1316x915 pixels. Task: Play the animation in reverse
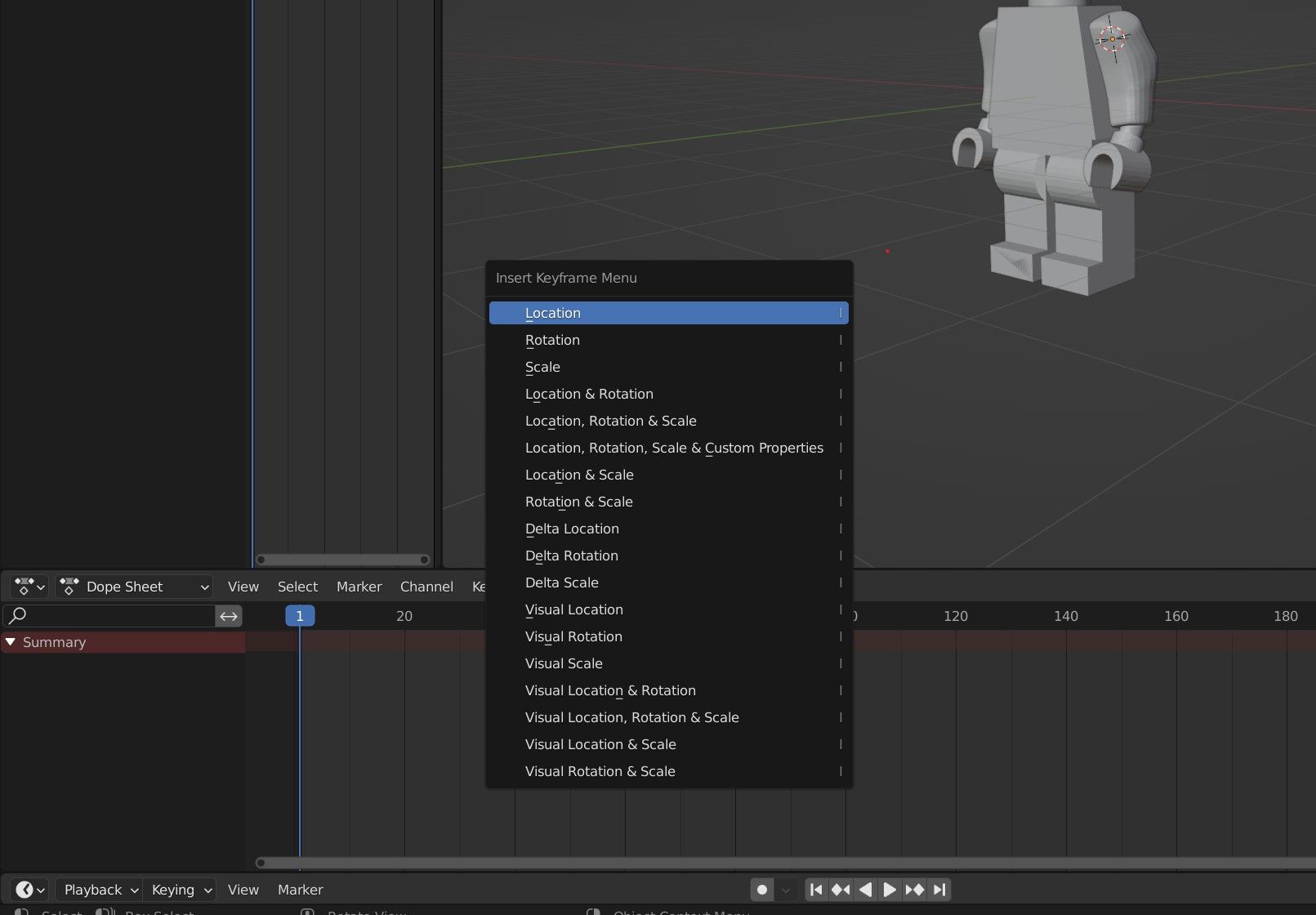(x=865, y=890)
